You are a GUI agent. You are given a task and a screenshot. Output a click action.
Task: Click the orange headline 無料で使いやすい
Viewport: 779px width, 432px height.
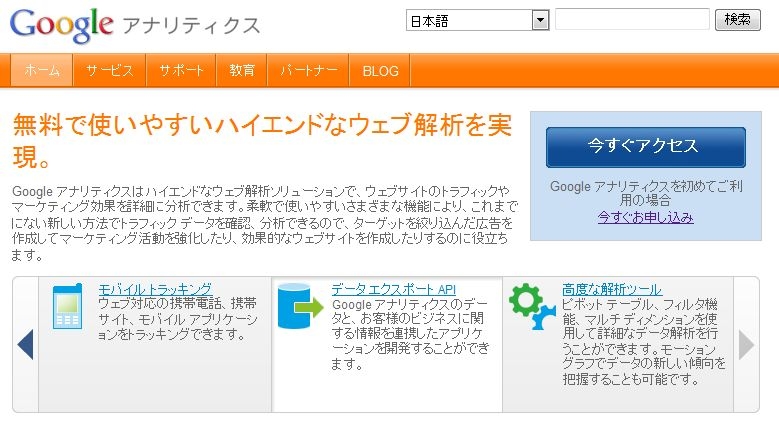[262, 141]
